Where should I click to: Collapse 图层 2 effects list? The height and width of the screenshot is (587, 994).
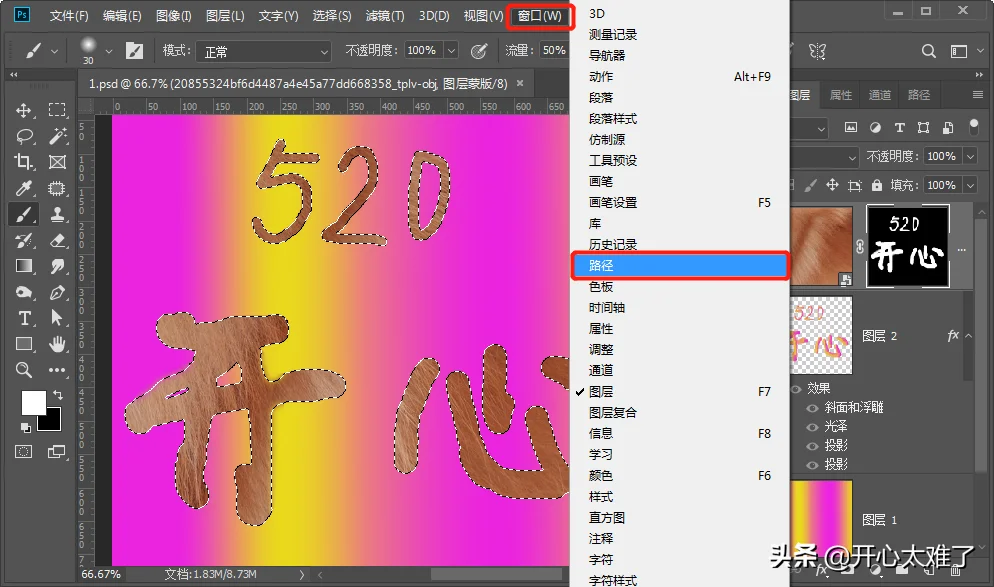969,336
